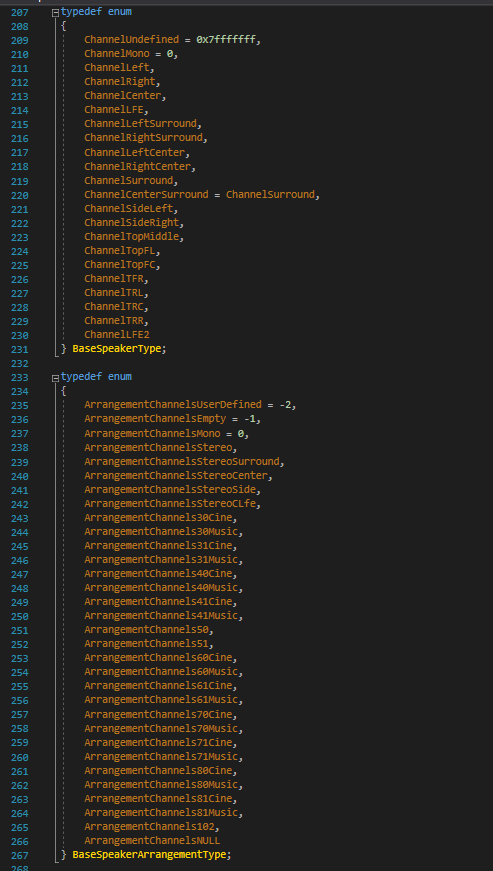The image size is (493, 871).
Task: Click the BaseSpeakerArrangementType type name
Action: (149, 855)
